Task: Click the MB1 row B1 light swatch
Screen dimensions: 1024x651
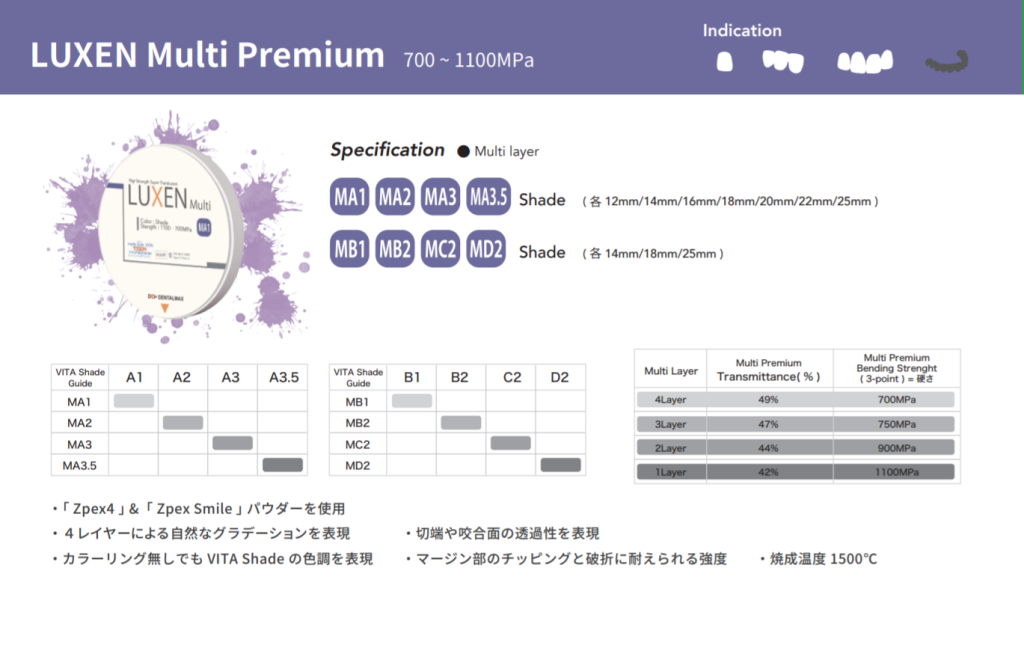Action: (x=411, y=401)
